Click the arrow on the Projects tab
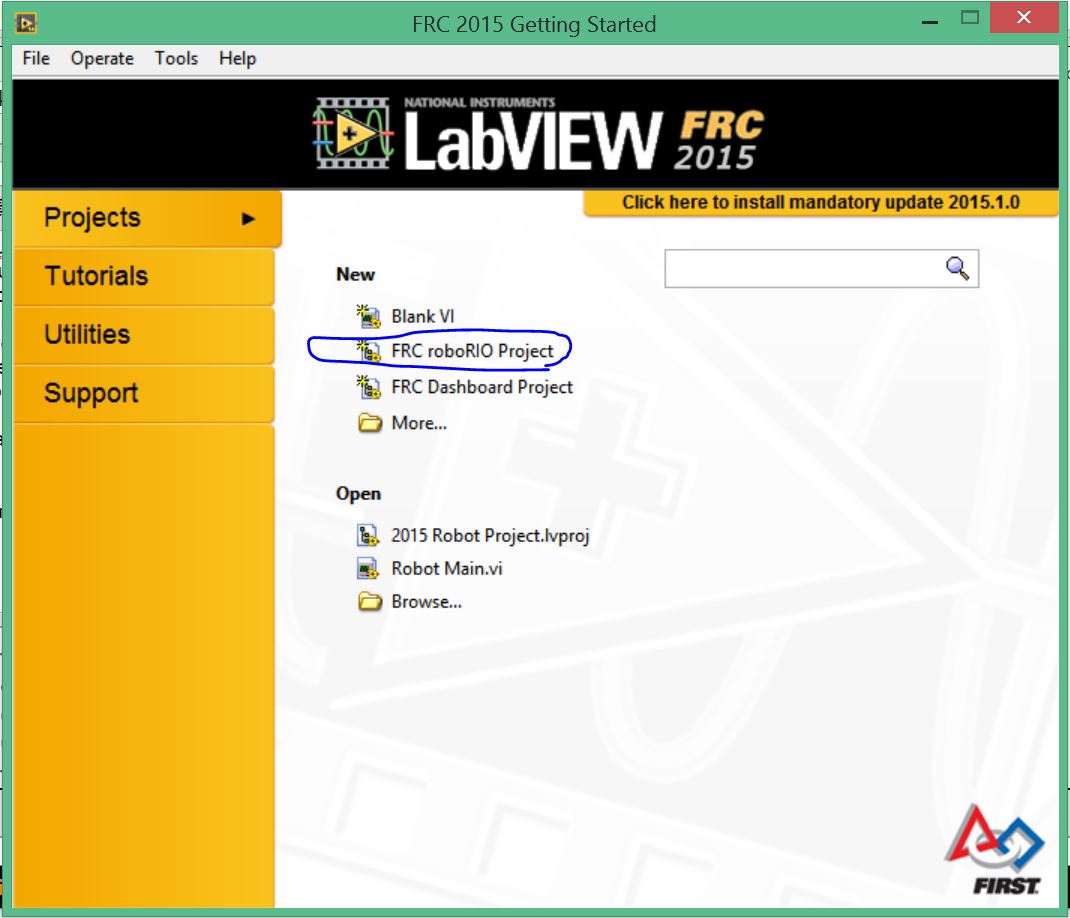 coord(248,219)
